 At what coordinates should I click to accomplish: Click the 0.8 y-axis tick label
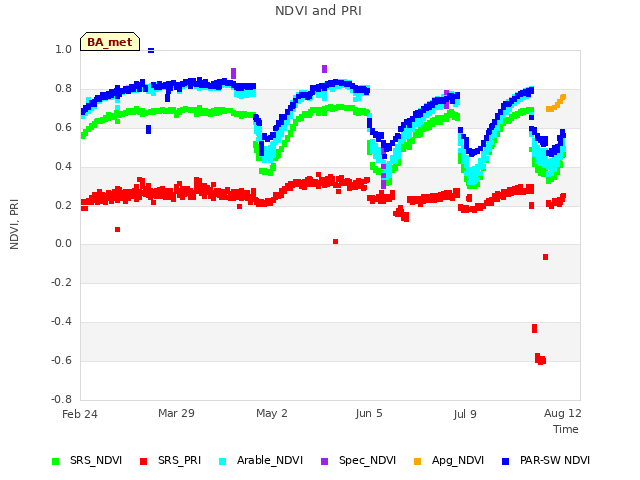point(64,89)
